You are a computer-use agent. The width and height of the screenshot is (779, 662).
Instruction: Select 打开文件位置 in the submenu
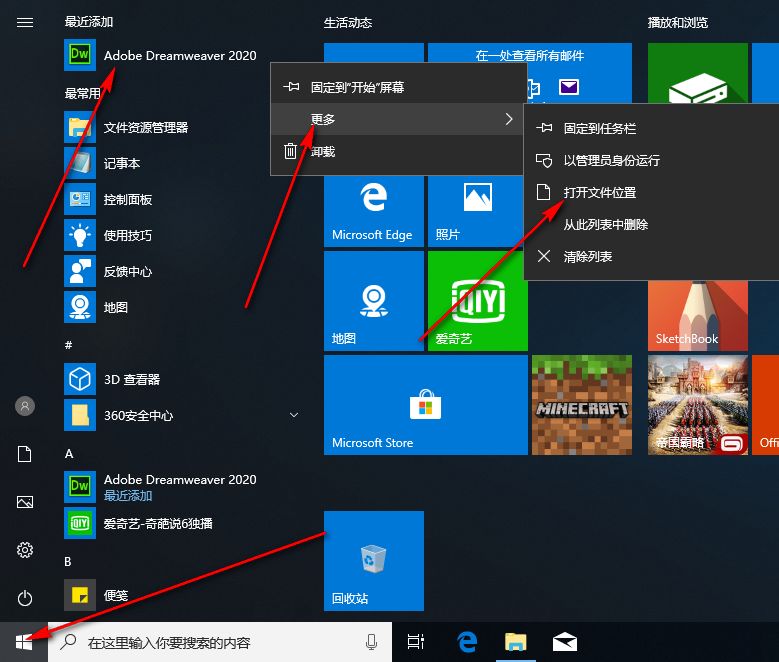click(x=651, y=192)
